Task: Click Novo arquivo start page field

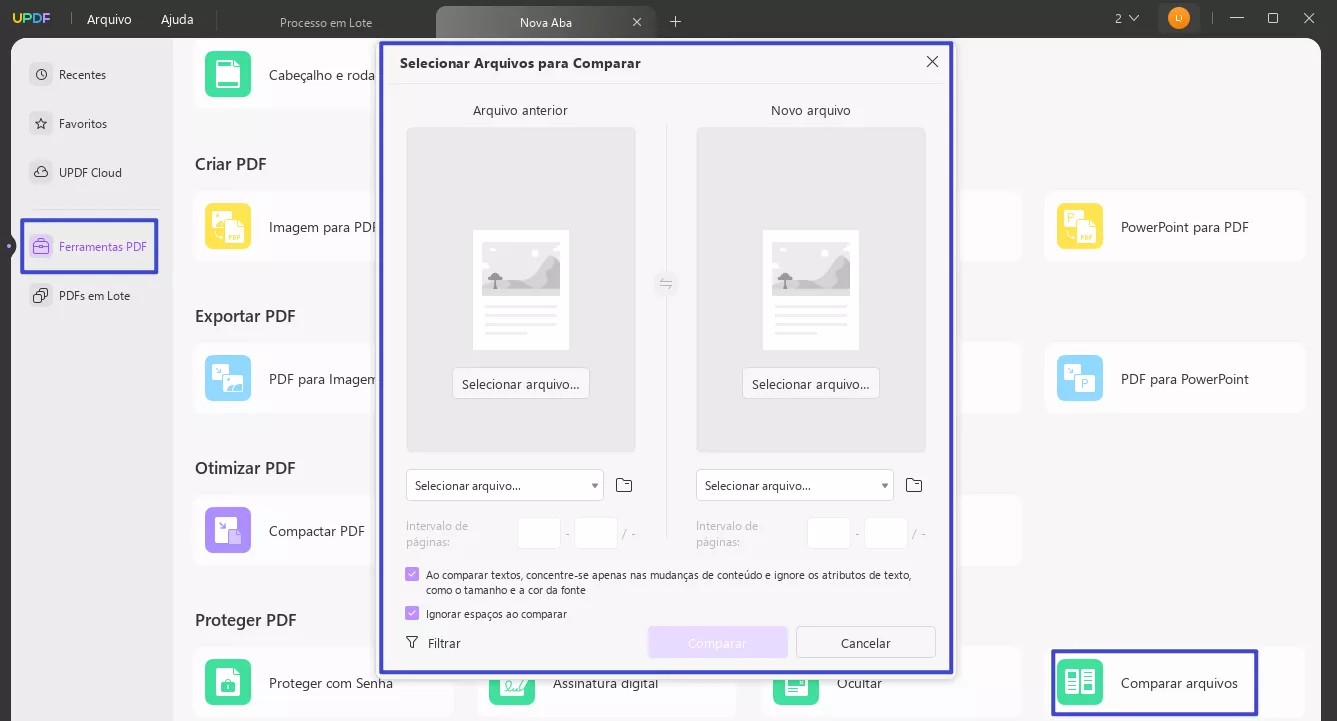Action: (x=829, y=533)
